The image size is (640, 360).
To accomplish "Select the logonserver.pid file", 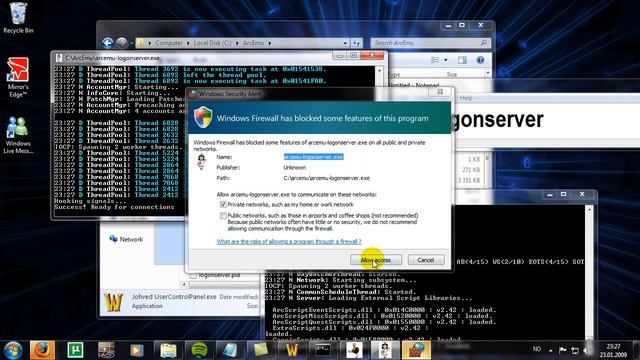I will pyautogui.click(x=219, y=276).
